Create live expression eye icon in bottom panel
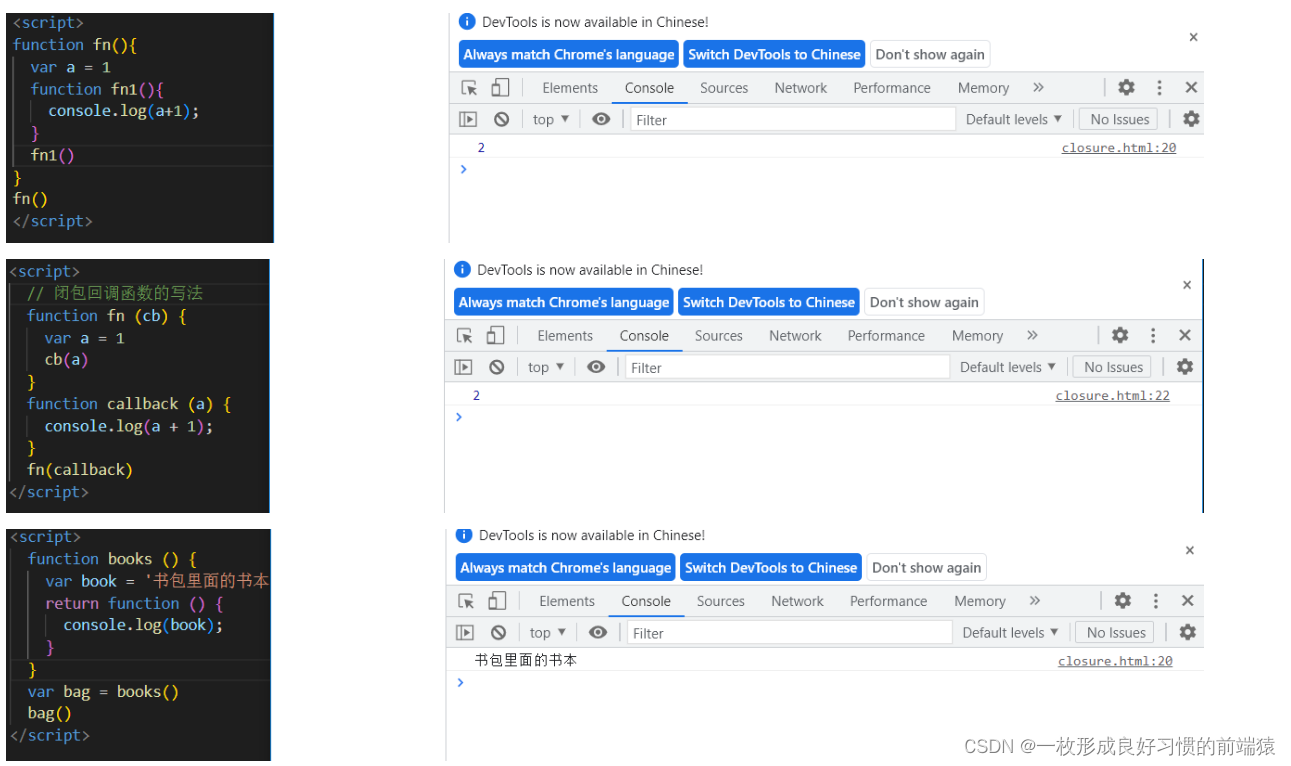 click(598, 632)
